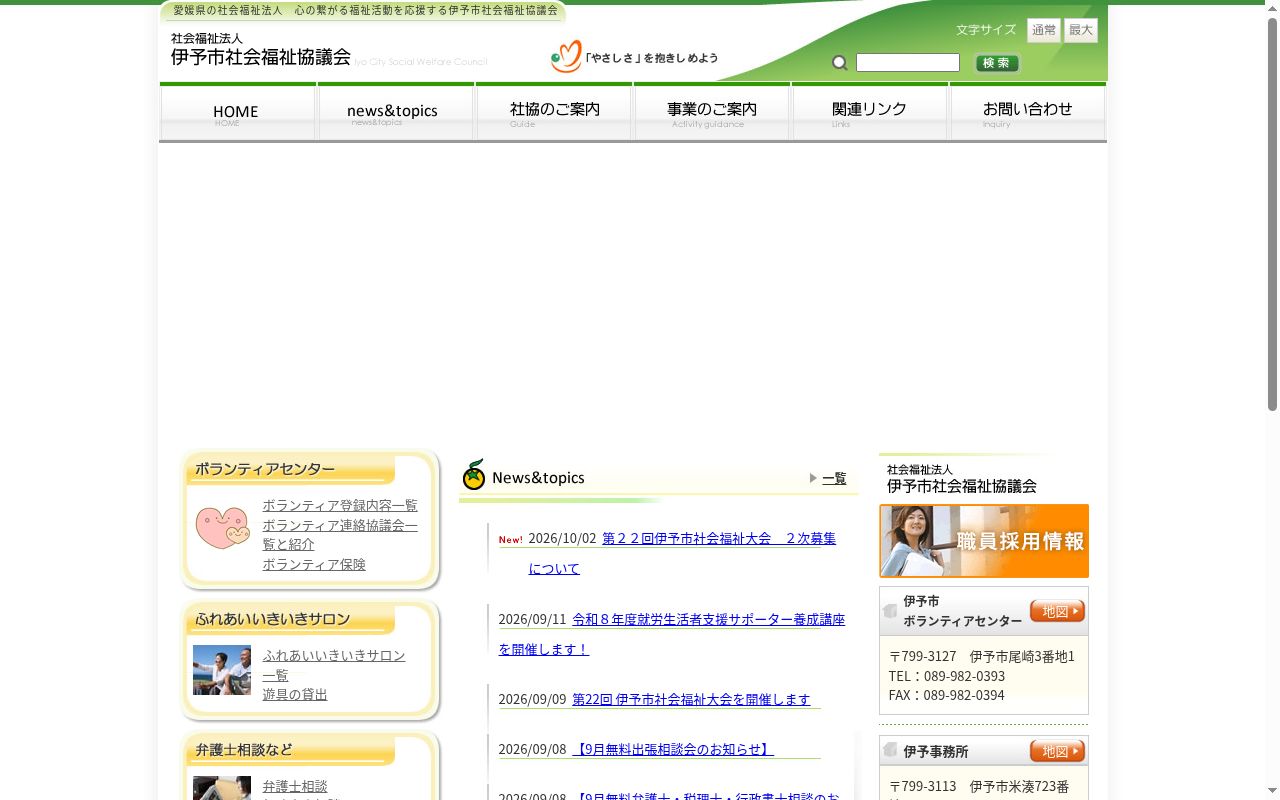
Task: View the News&topics 一覧 list link
Action: point(834,478)
